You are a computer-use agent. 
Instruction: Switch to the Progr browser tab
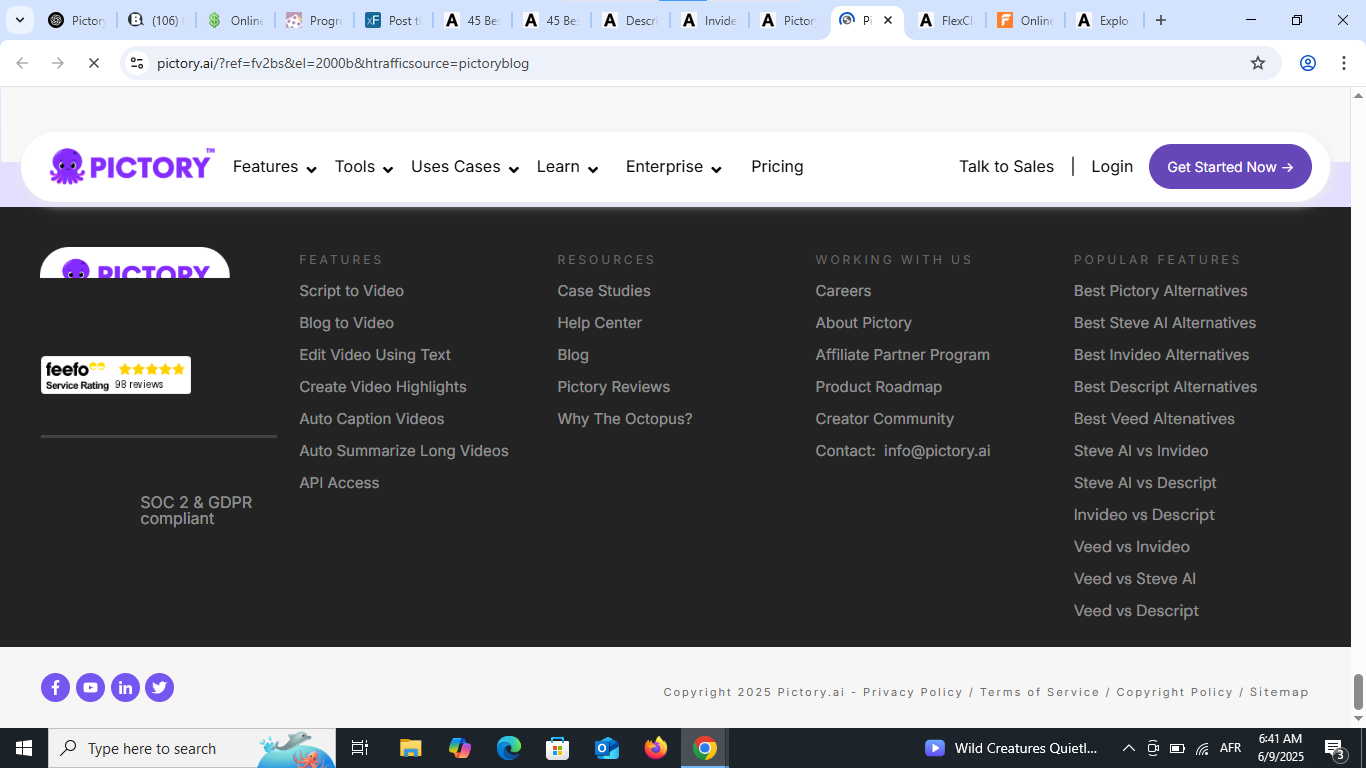313,20
